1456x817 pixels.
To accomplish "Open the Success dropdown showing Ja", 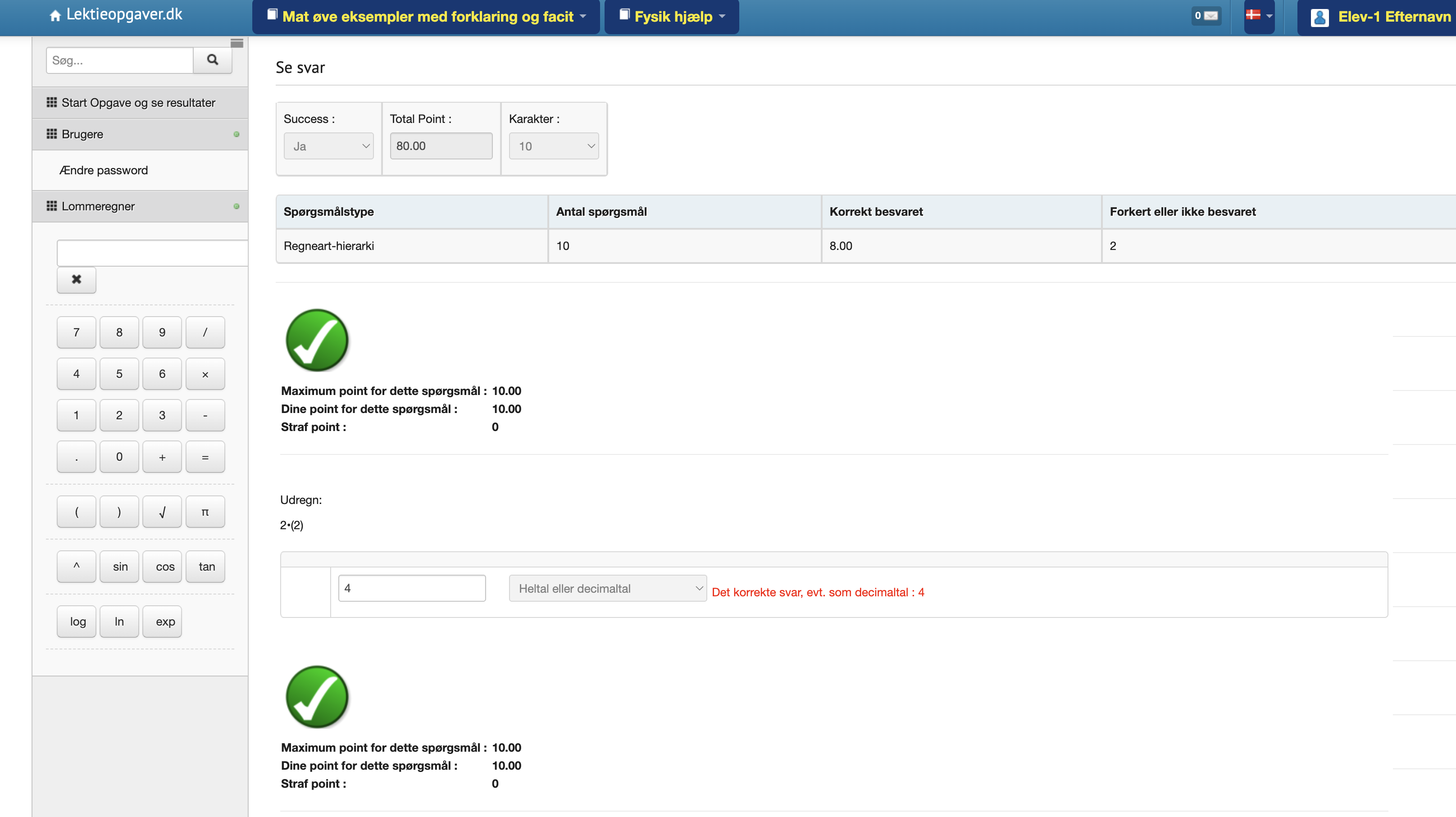I will point(328,146).
